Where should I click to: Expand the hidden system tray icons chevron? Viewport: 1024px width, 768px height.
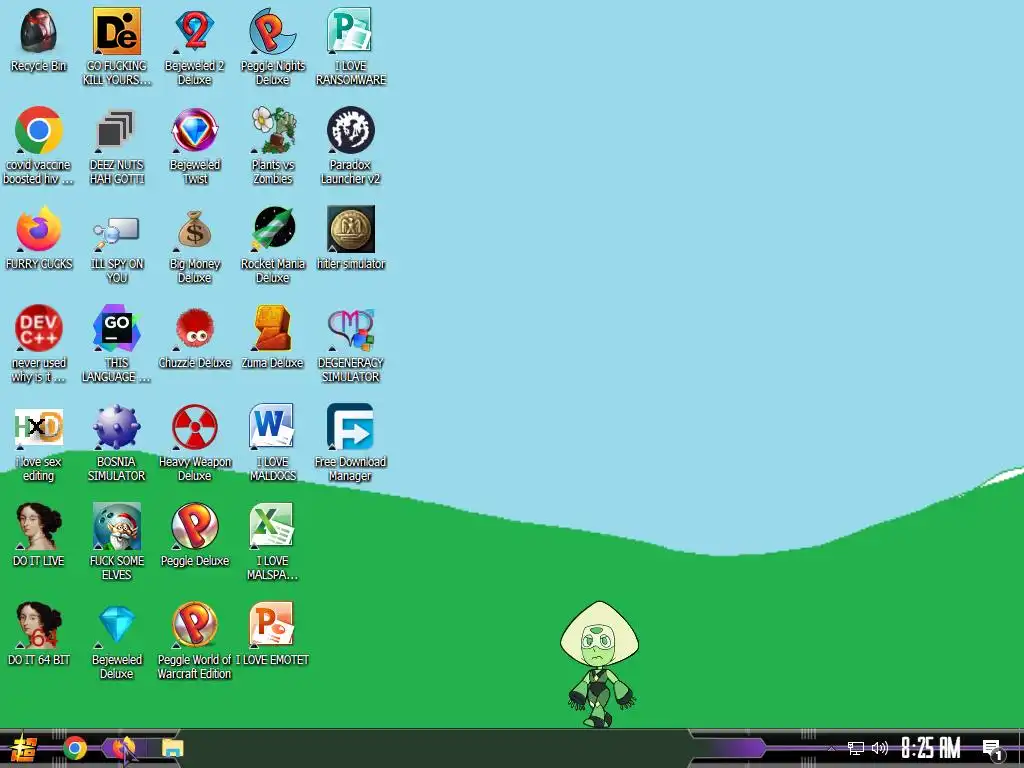[831, 748]
